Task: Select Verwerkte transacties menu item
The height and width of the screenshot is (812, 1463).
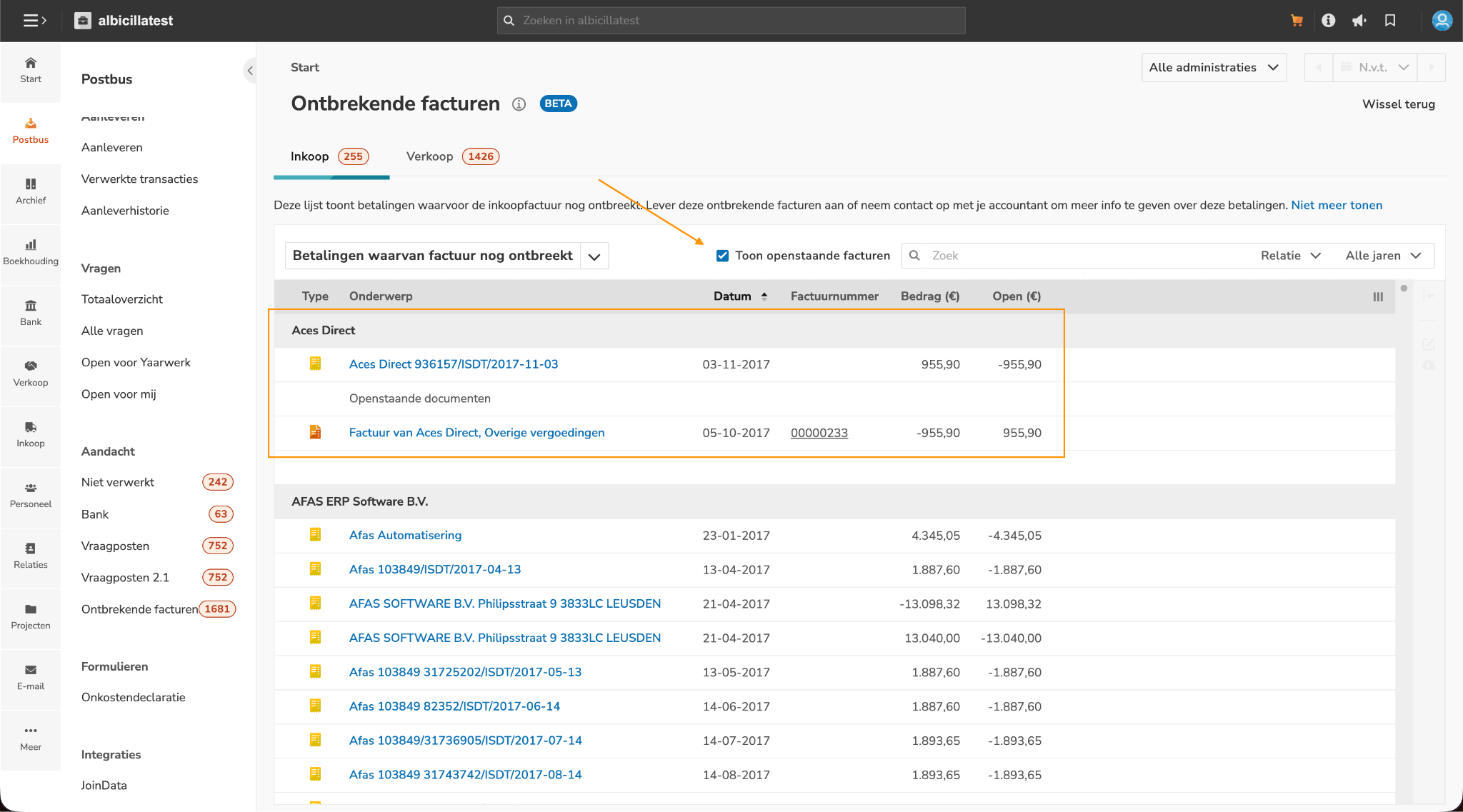Action: [139, 179]
